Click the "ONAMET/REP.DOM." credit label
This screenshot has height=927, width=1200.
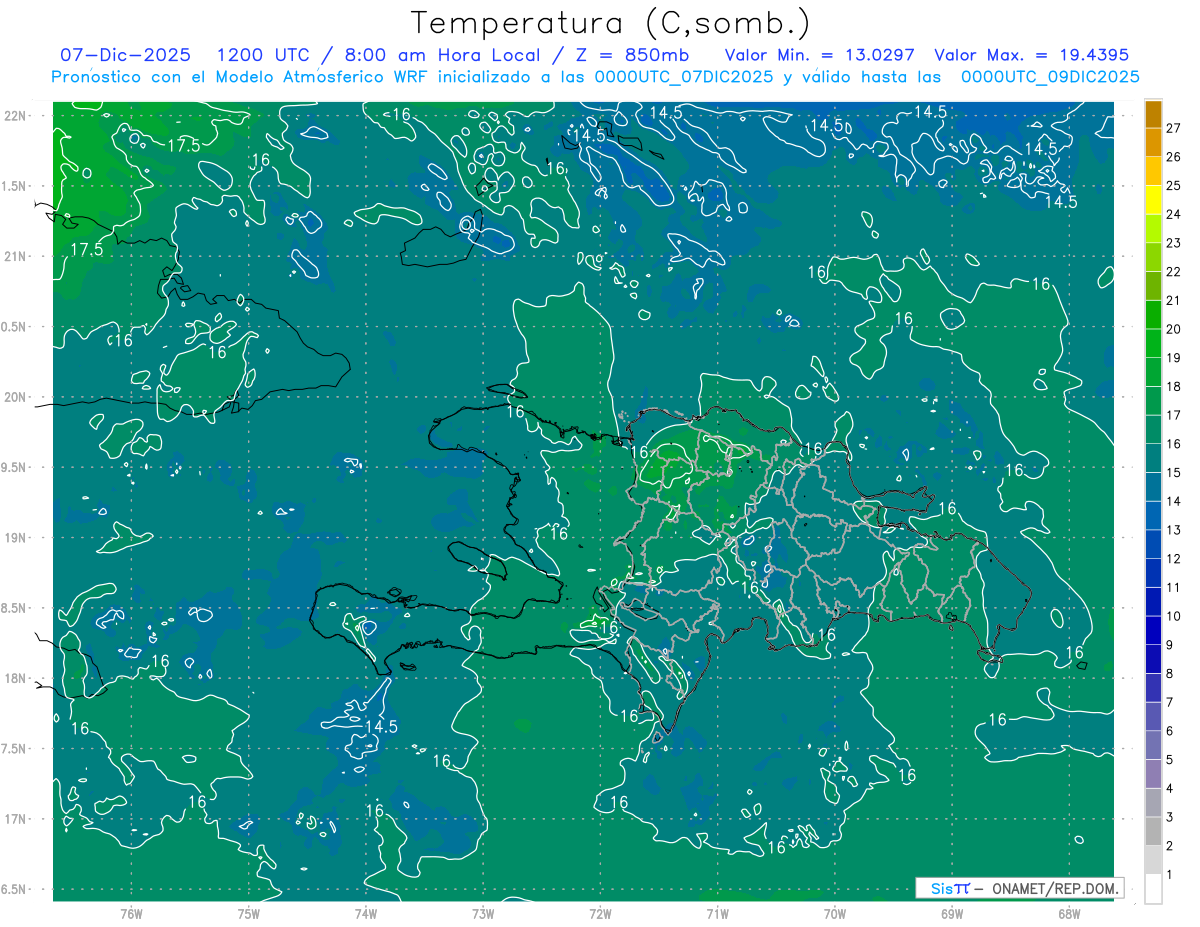[x=1056, y=888]
